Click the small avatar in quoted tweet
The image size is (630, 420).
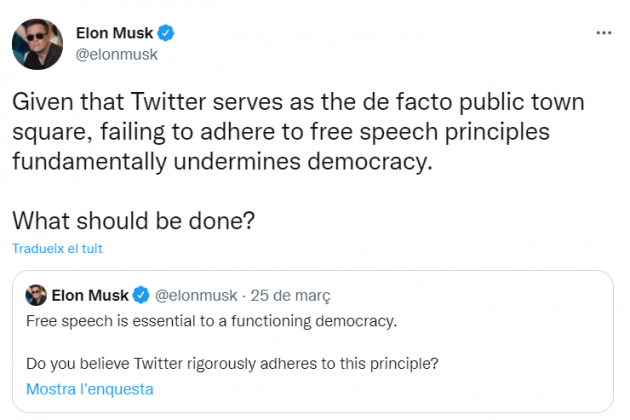coord(36,296)
